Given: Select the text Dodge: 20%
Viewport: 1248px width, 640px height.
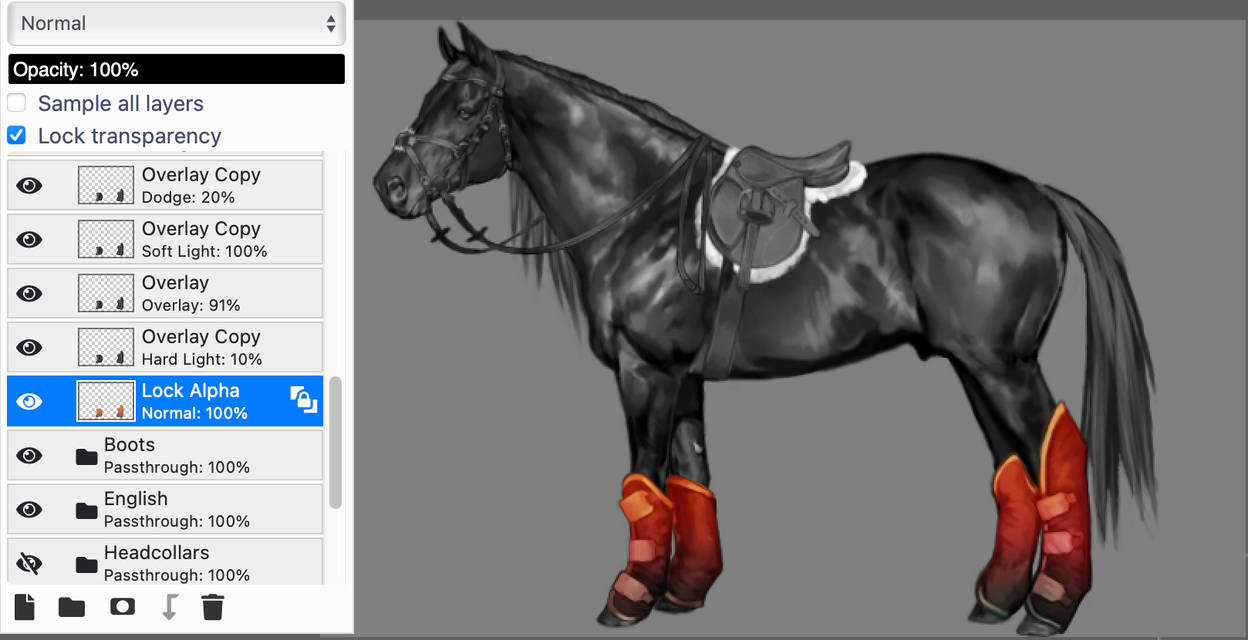Looking at the screenshot, I should pos(188,197).
